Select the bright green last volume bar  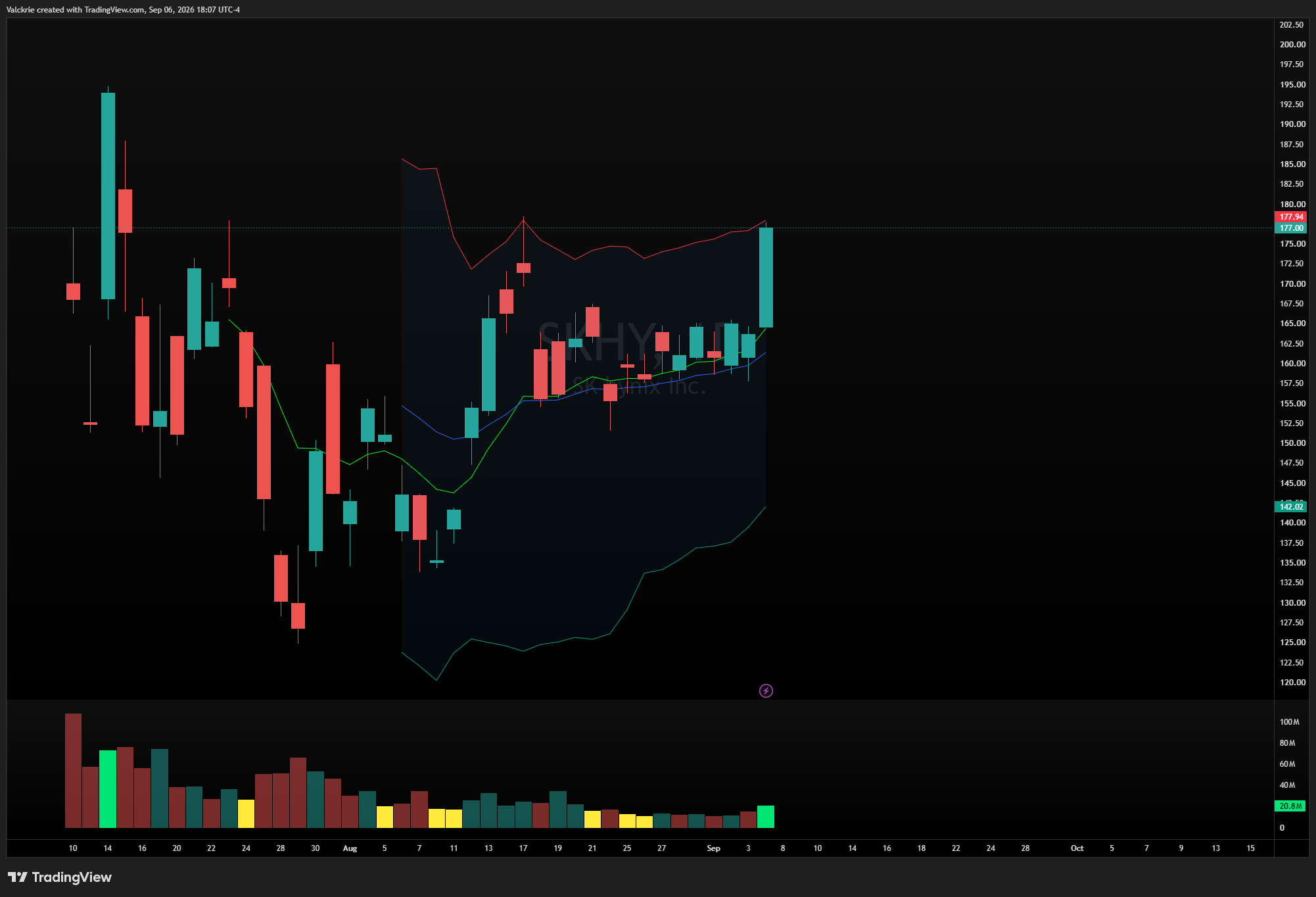point(766,817)
